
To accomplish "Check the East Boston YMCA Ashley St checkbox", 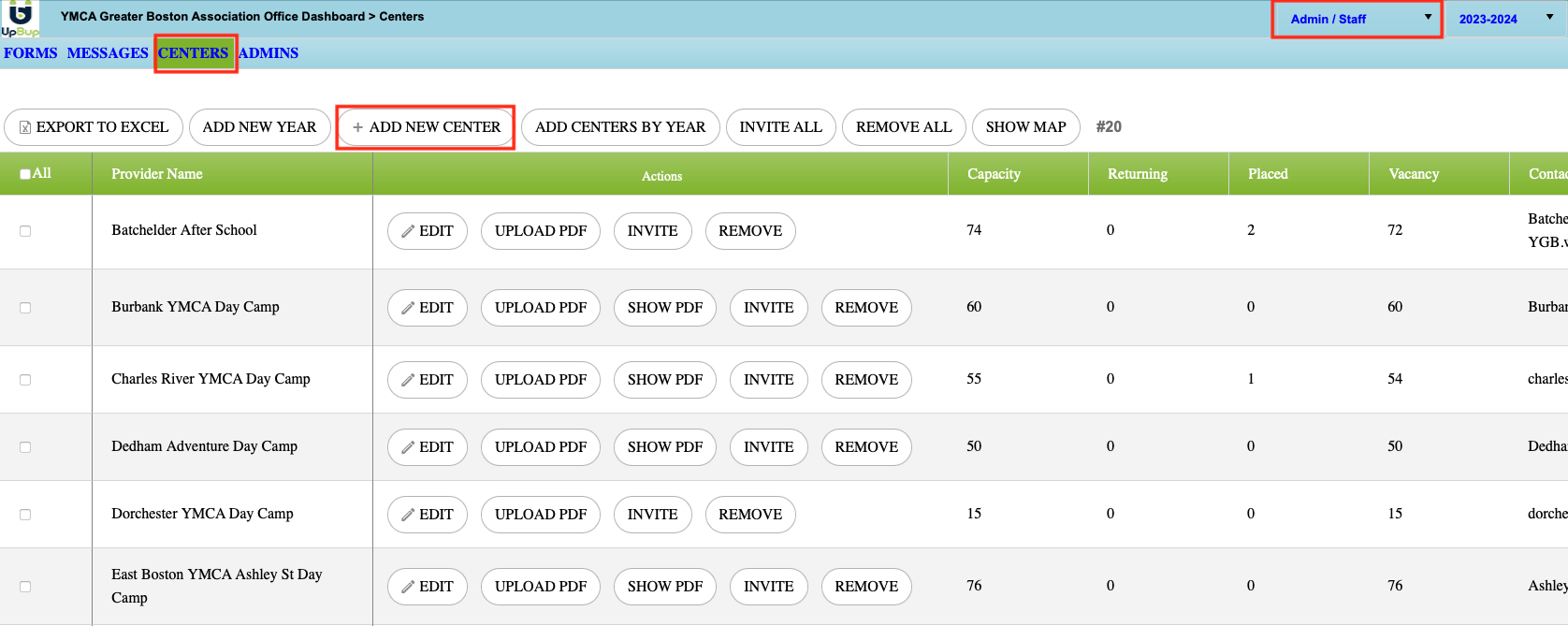I will [x=25, y=587].
